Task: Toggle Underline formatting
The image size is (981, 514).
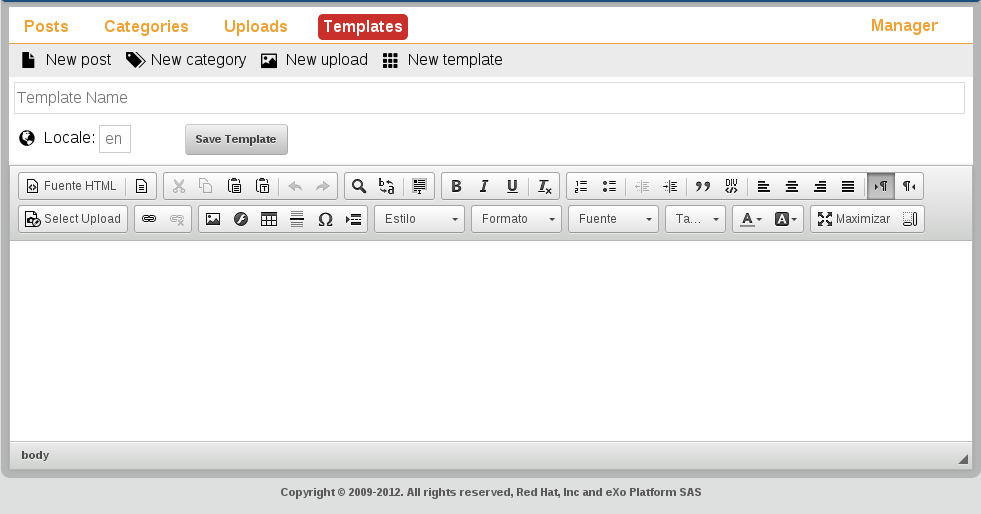Action: pos(512,186)
